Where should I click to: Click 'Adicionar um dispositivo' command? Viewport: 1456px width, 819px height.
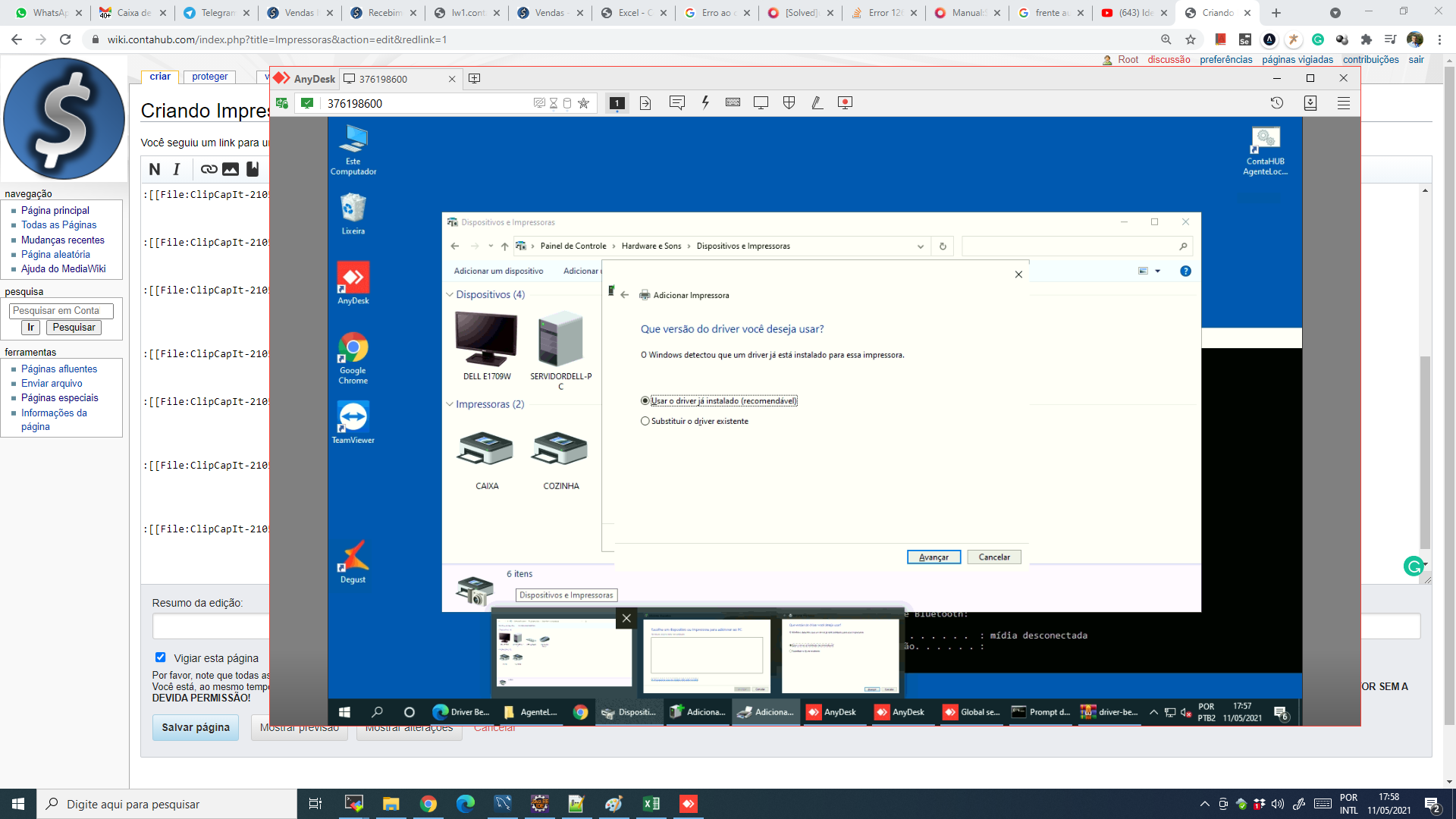pos(498,271)
